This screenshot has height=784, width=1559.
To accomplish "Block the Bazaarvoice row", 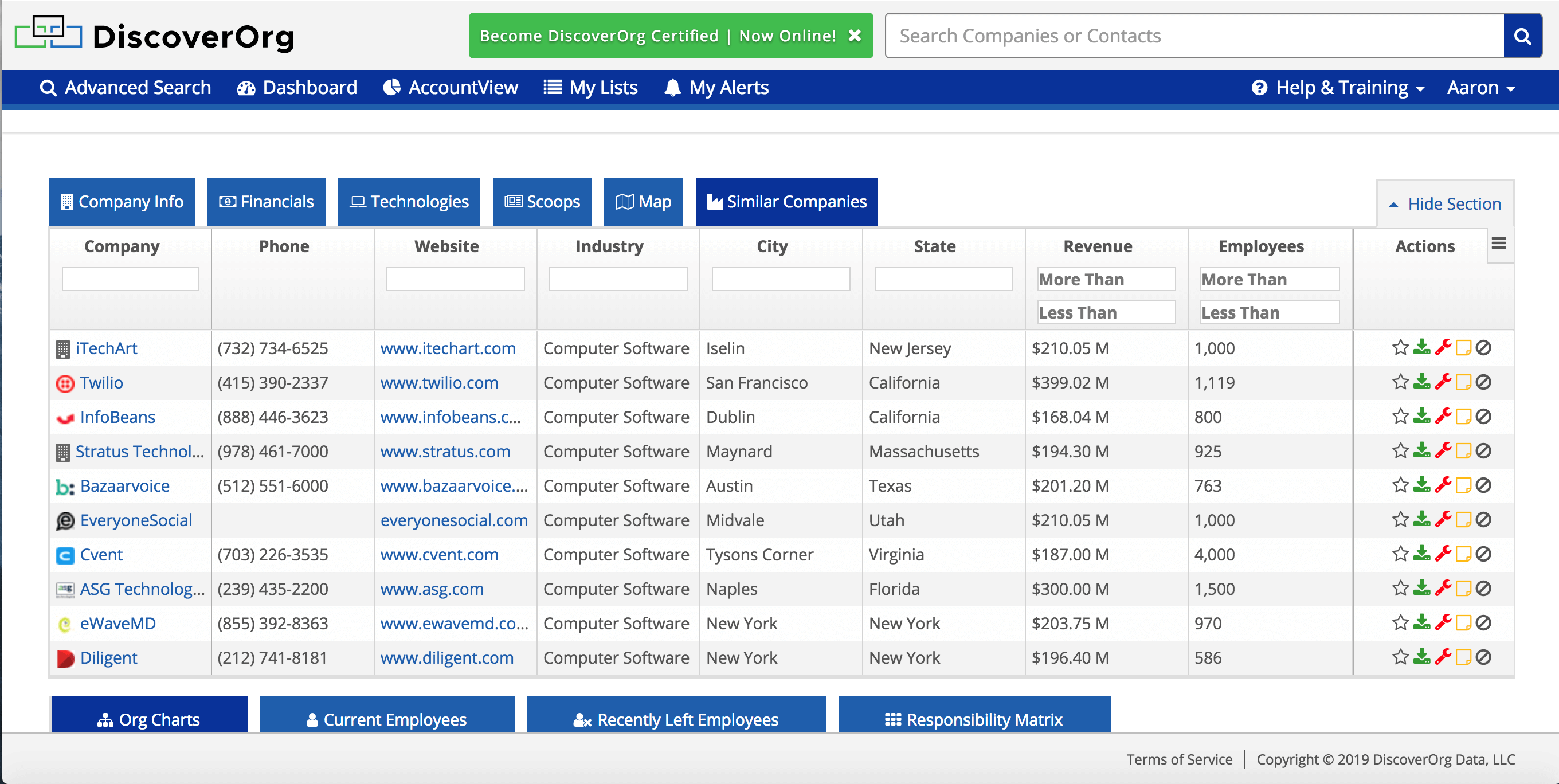I will tap(1483, 485).
